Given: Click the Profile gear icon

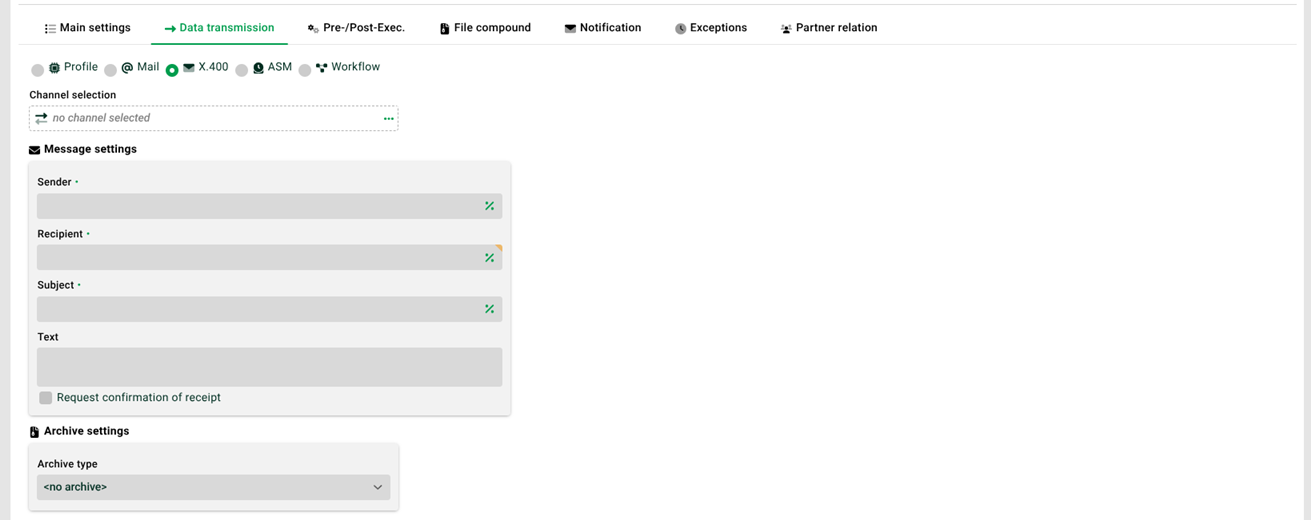Looking at the screenshot, I should [x=54, y=68].
